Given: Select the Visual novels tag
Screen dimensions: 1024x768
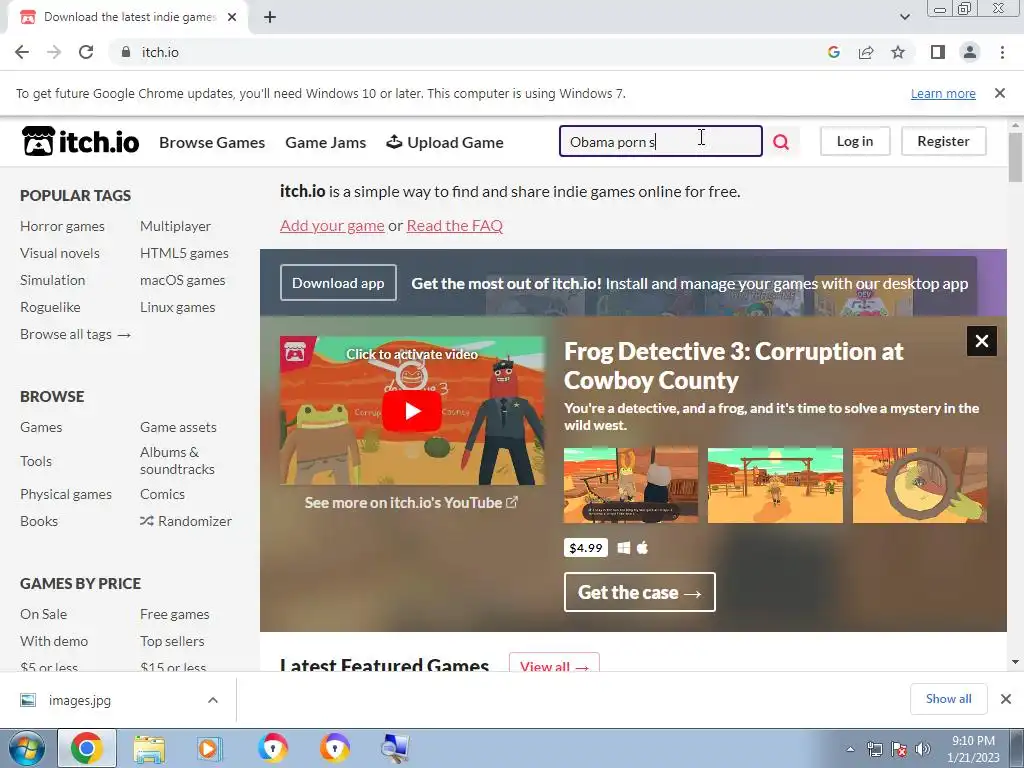Looking at the screenshot, I should click(59, 253).
